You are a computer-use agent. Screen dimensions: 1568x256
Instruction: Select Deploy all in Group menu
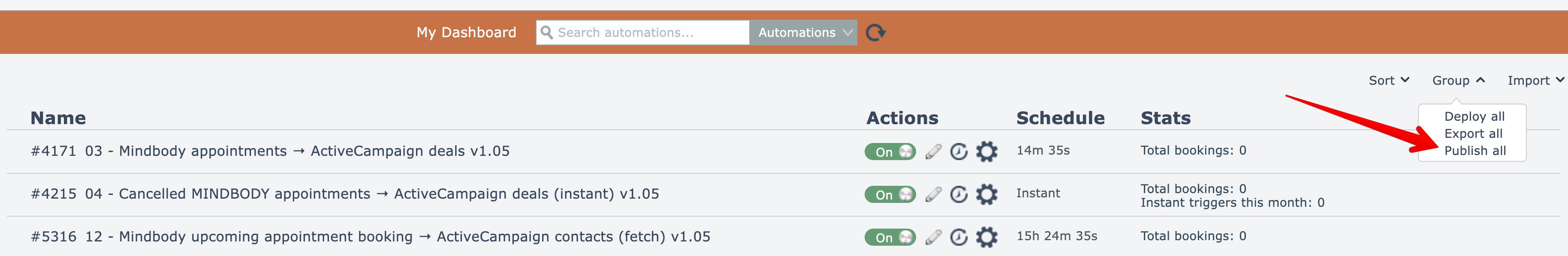coord(1474,116)
